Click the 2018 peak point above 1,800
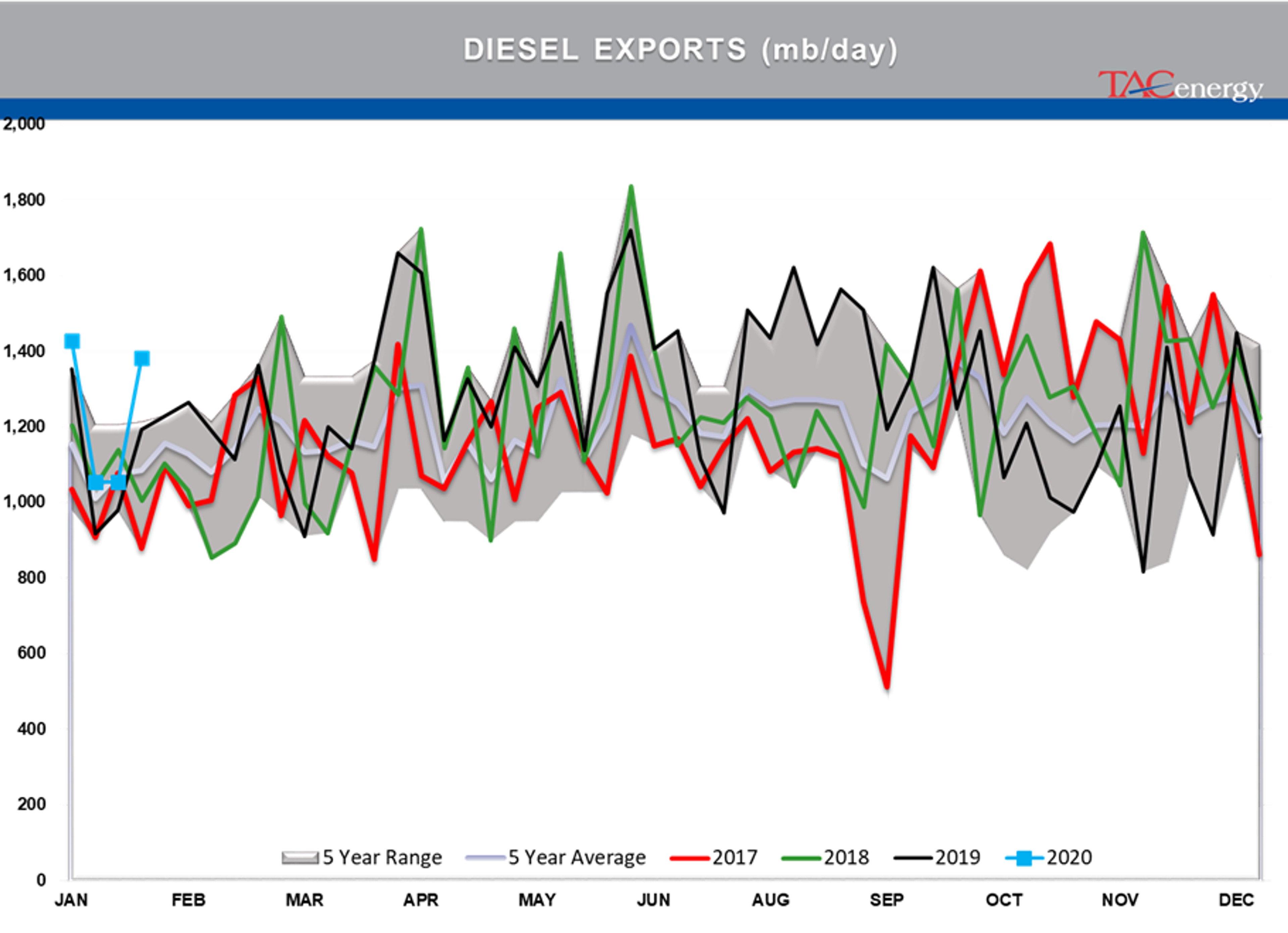This screenshot has height=933, width=1288. (631, 187)
